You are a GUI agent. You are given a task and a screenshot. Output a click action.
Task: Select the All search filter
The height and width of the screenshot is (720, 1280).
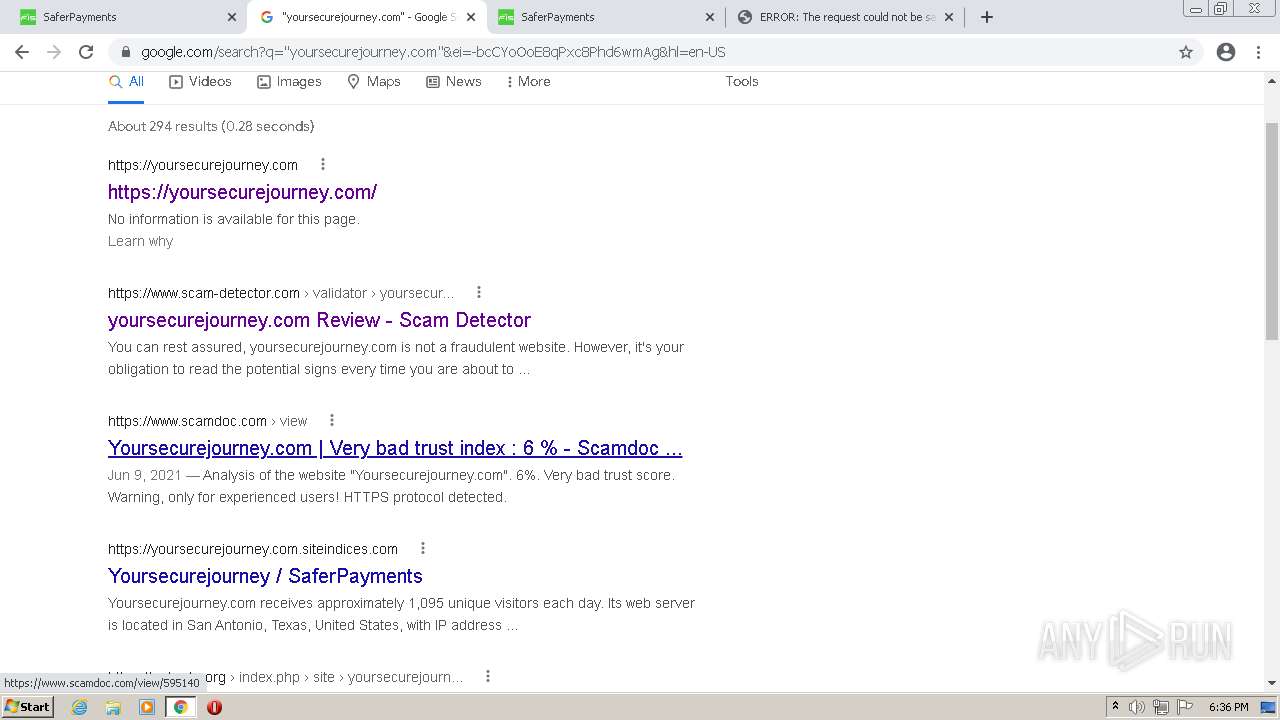[126, 82]
